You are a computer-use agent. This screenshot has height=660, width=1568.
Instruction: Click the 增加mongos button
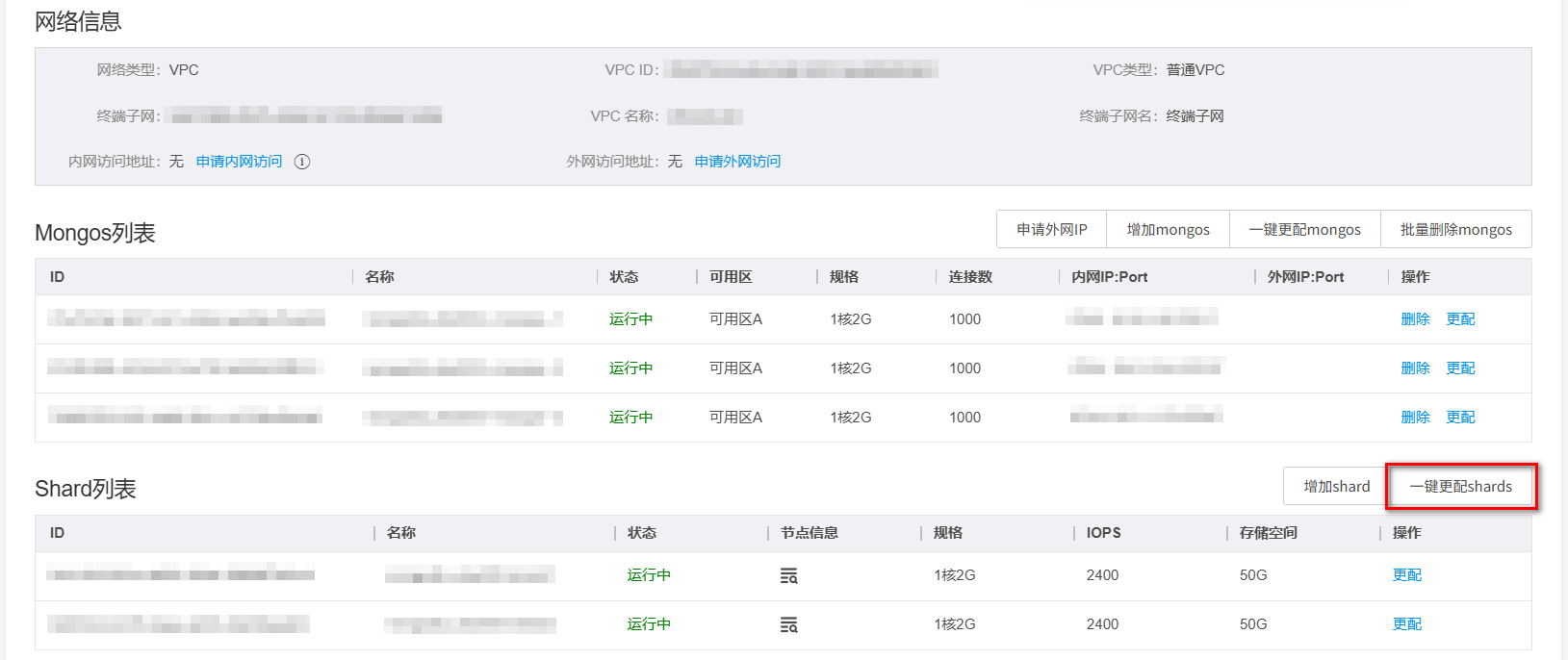[1168, 230]
